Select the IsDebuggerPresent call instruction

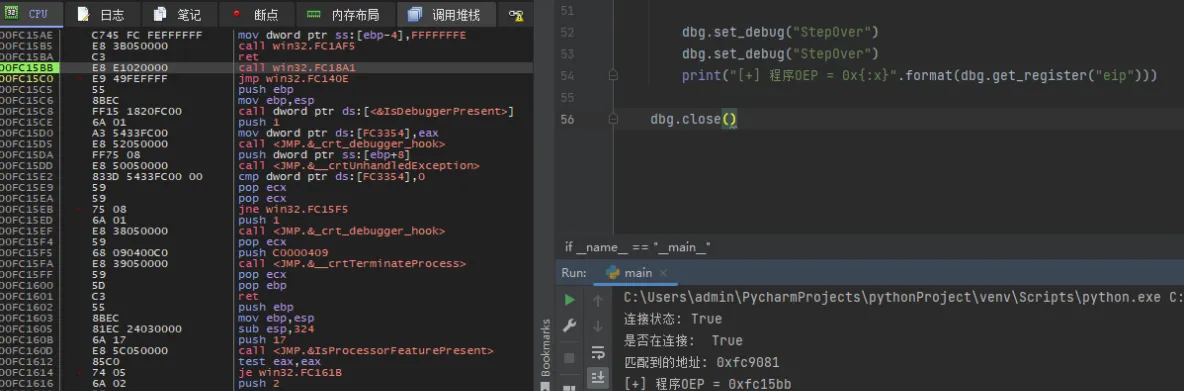(x=375, y=111)
